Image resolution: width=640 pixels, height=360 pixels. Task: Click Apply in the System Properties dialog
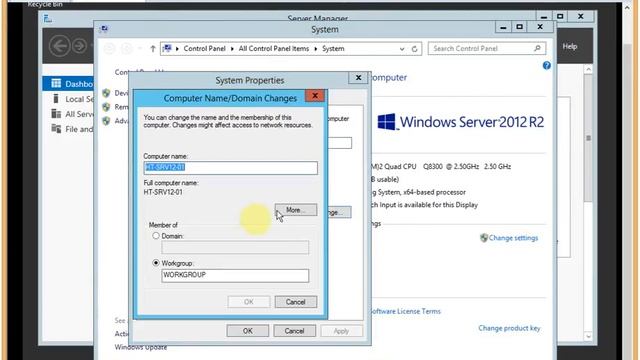(x=341, y=331)
